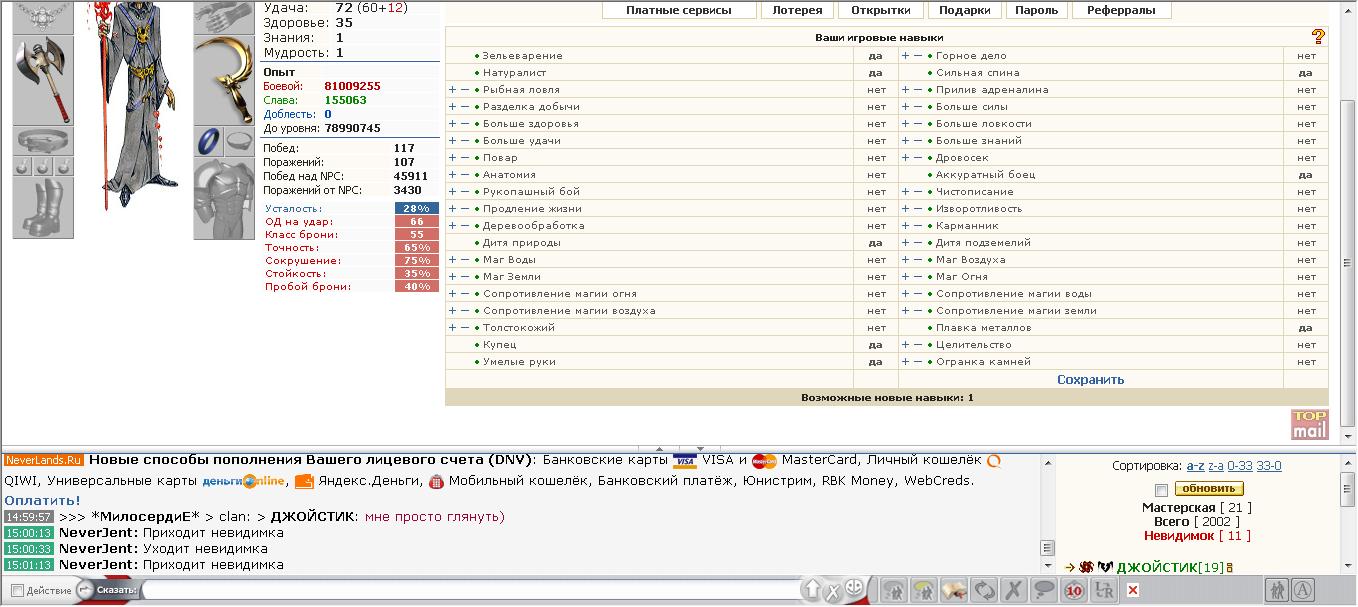Screen dimensions: 1358x607
Task: Sort player list a-z
Action: point(1195,466)
